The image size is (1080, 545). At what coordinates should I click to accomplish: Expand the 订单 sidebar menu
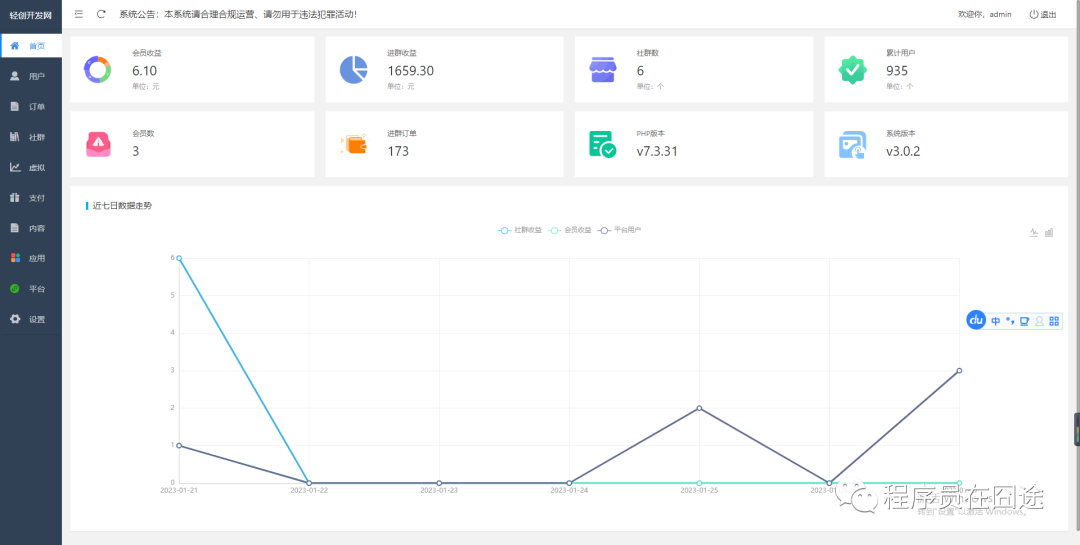coord(30,107)
